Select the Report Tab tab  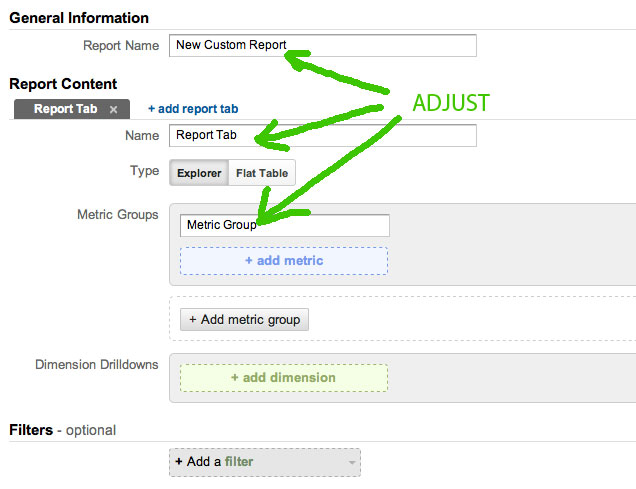72,109
